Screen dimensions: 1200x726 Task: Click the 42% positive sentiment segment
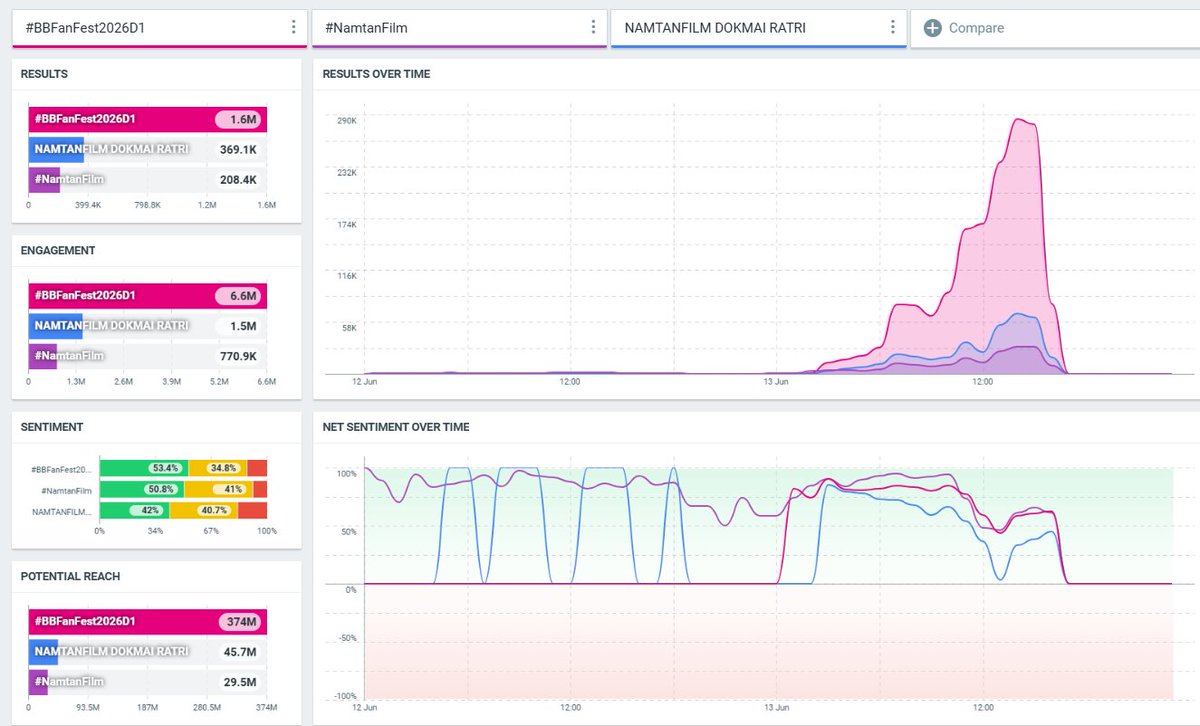[135, 510]
